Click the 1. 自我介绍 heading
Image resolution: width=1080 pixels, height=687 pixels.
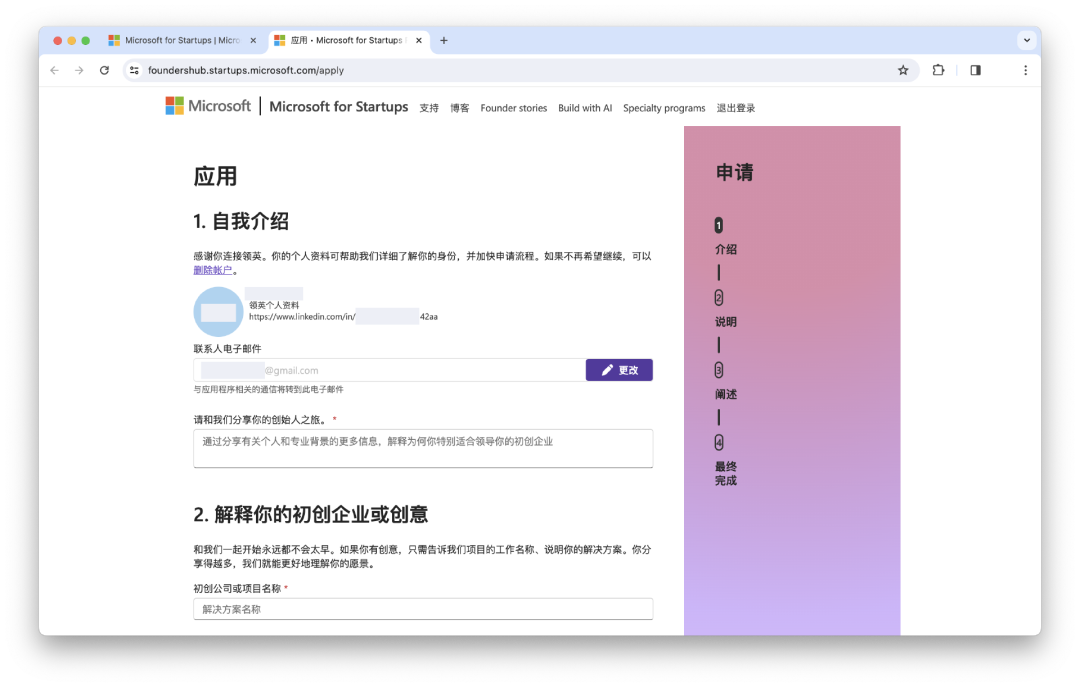pyautogui.click(x=241, y=221)
